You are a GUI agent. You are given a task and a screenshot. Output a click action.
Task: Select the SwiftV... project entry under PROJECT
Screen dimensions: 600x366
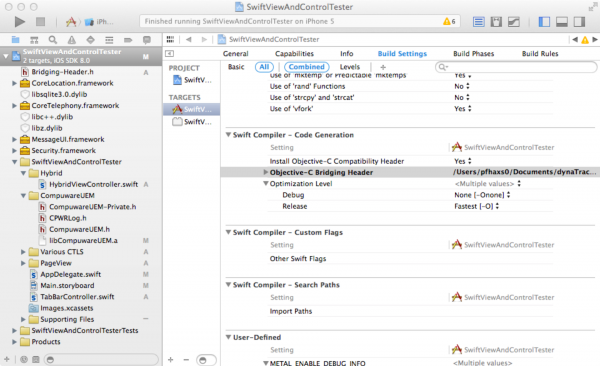pos(192,80)
